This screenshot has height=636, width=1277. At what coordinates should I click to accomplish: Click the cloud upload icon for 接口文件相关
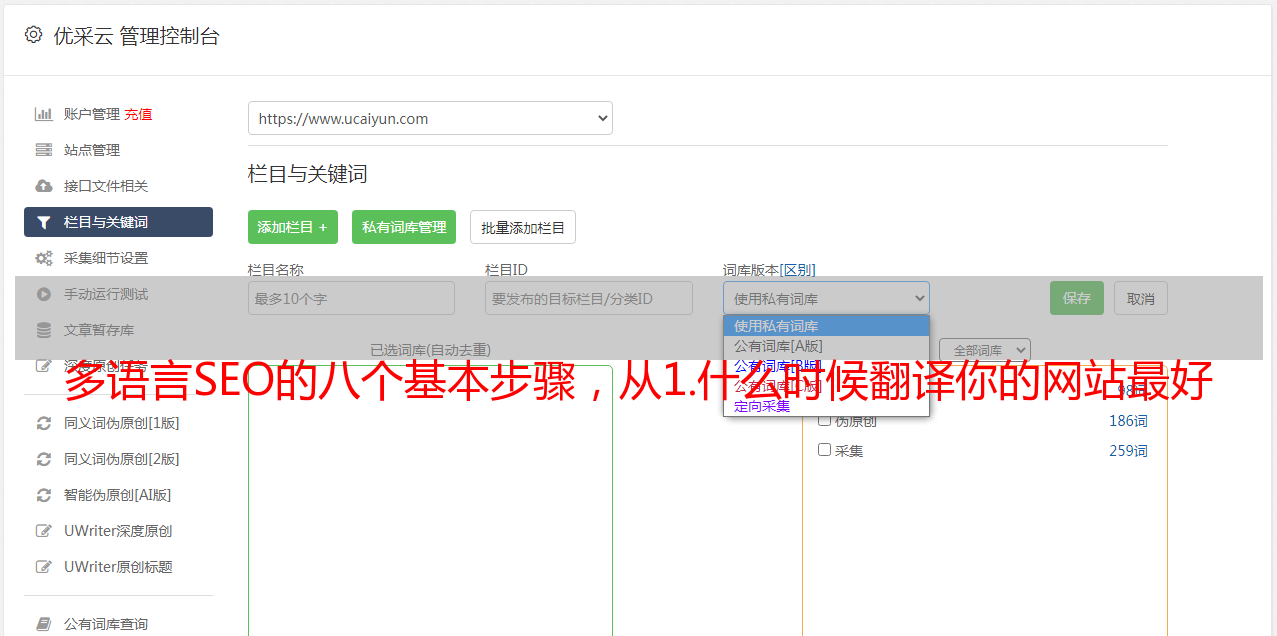tap(44, 186)
